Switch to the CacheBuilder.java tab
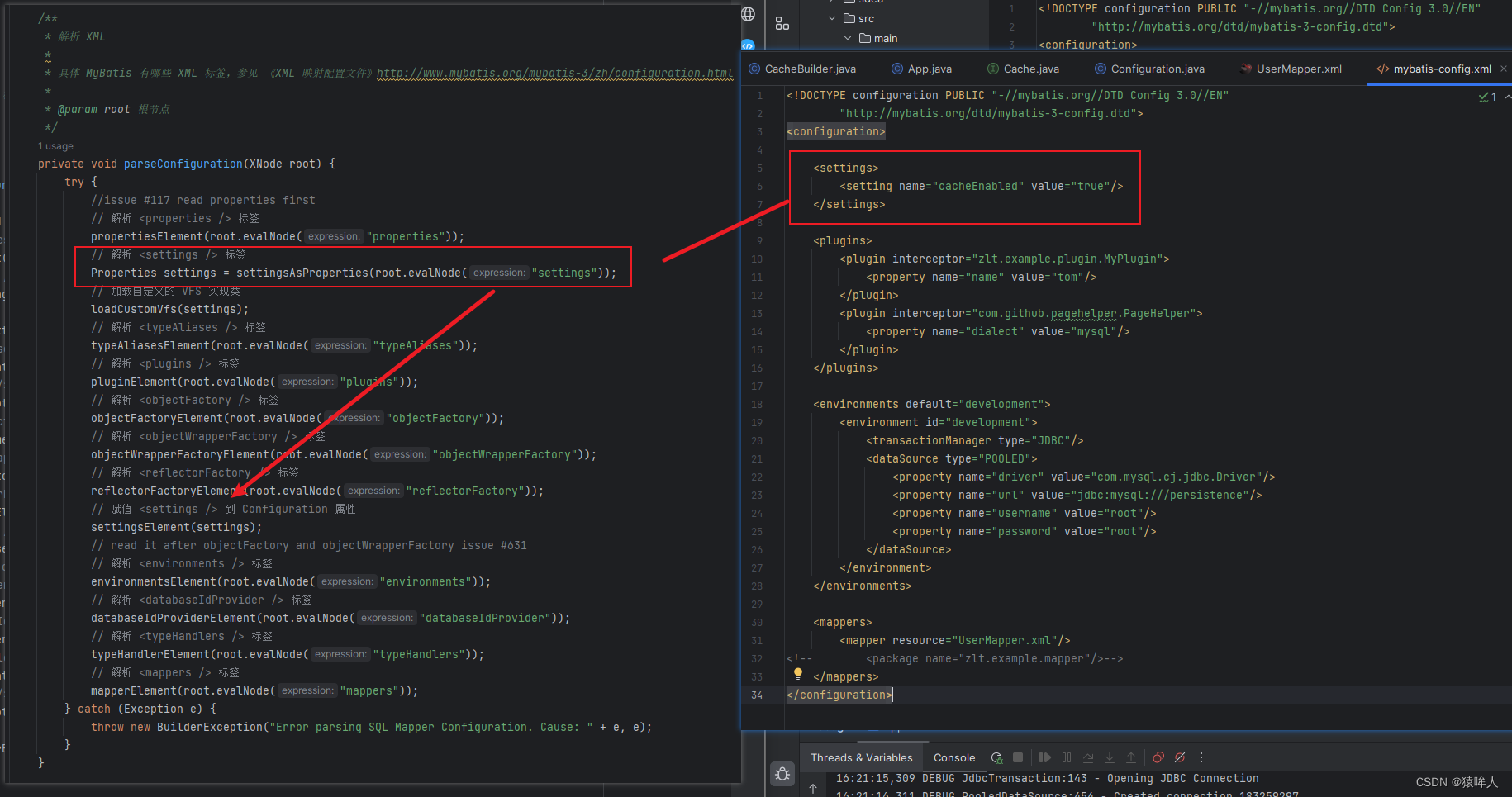The image size is (1512, 797). coord(802,69)
